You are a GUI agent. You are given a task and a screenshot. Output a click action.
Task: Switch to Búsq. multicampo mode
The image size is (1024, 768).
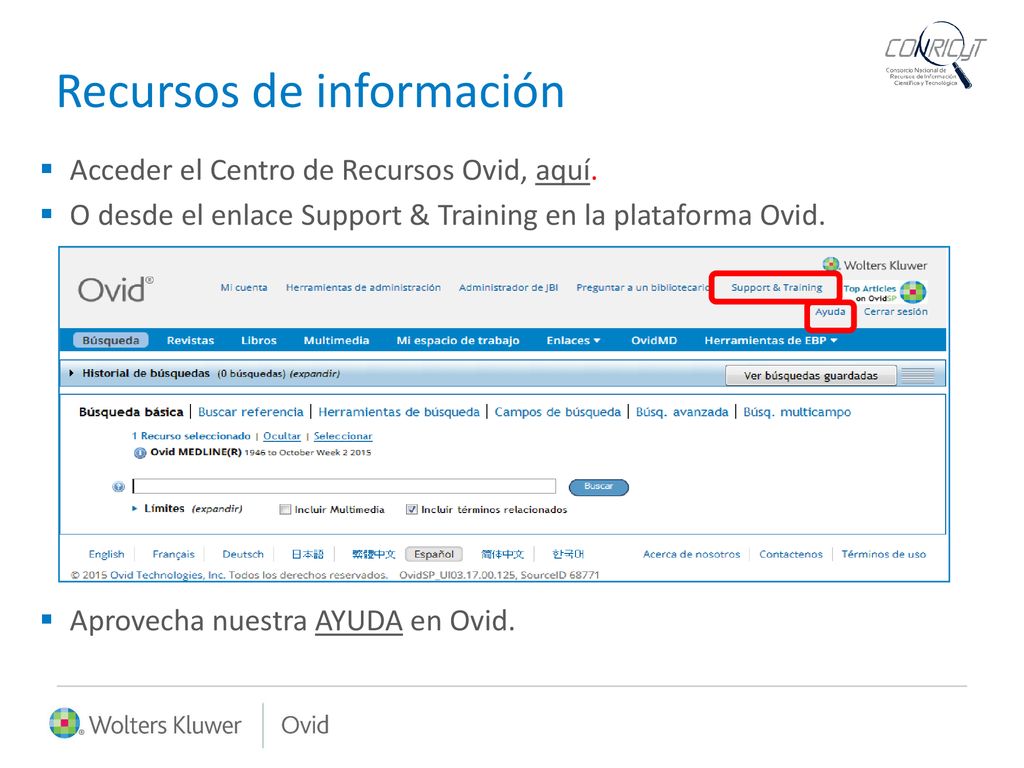tap(797, 412)
